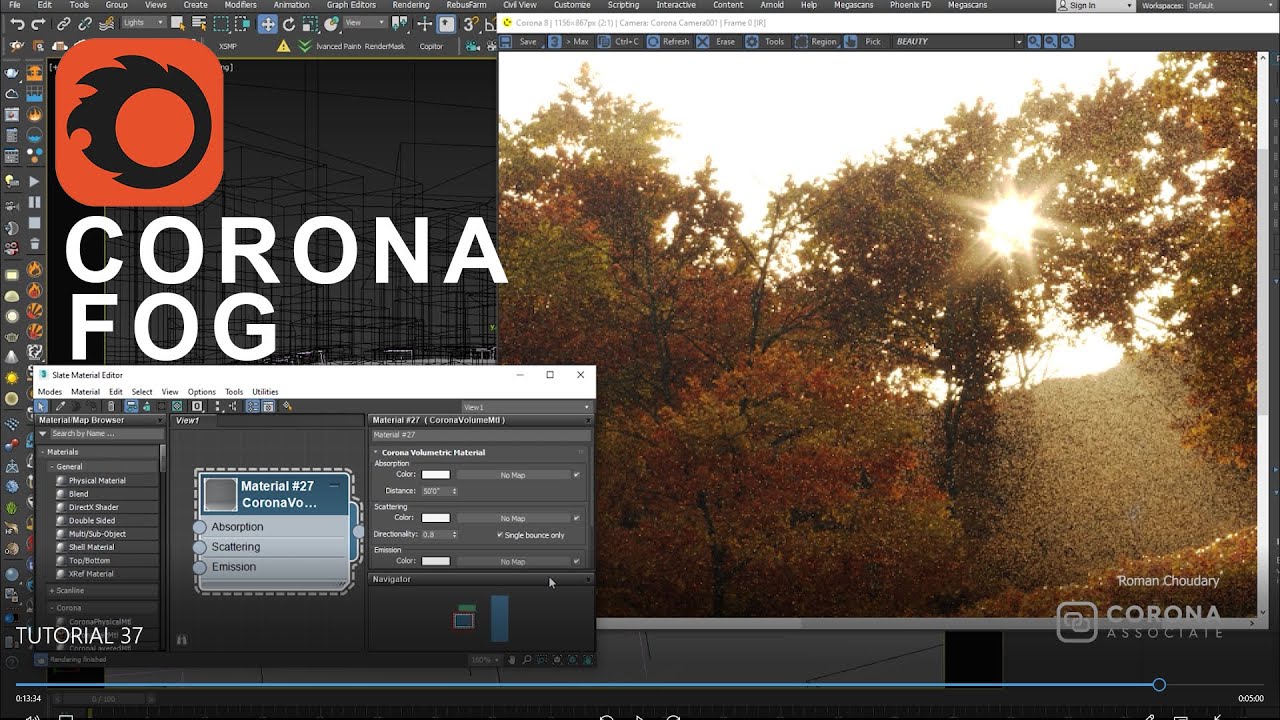Screen dimensions: 1280x720
Task: Click the Undo arrow in main toolbar
Action: [17, 24]
